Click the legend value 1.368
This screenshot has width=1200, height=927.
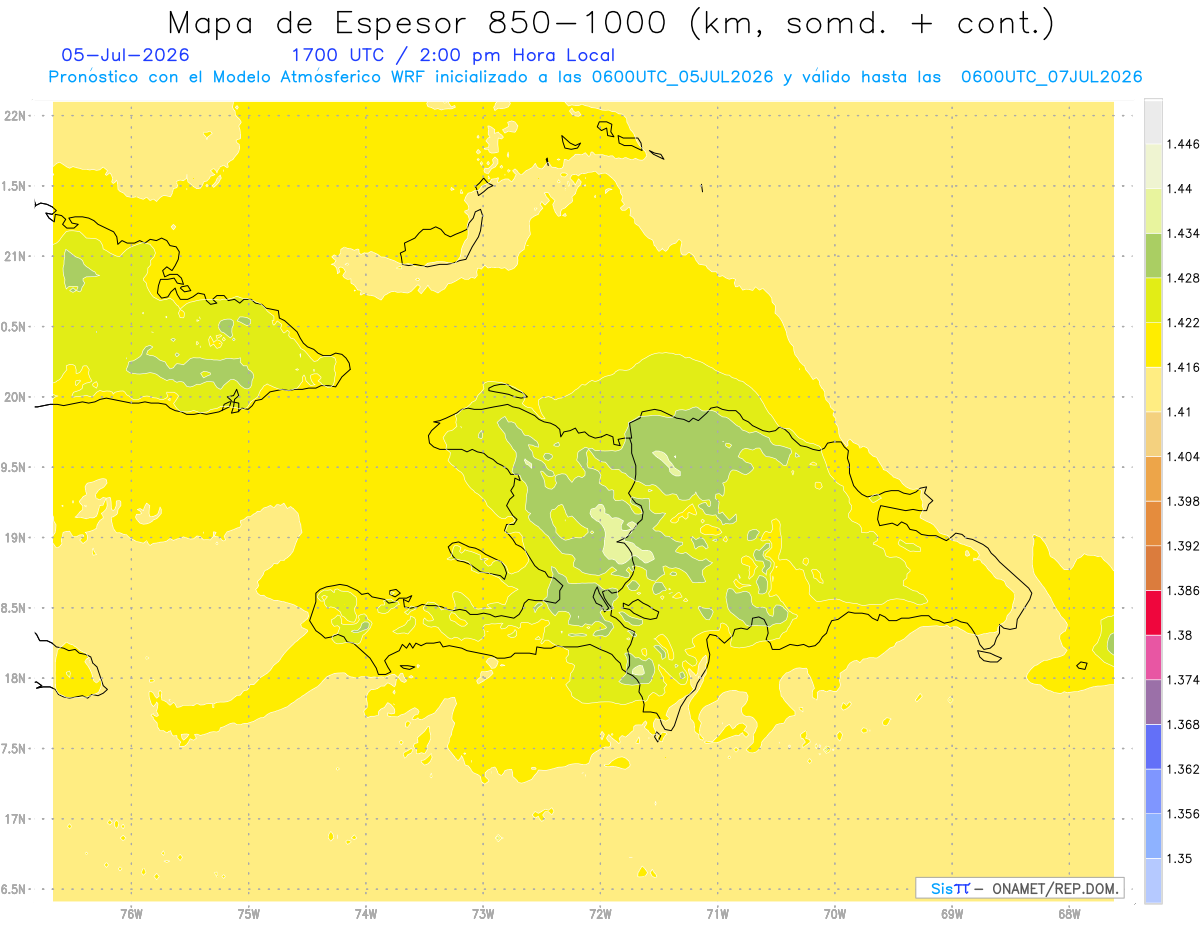coord(1183,724)
